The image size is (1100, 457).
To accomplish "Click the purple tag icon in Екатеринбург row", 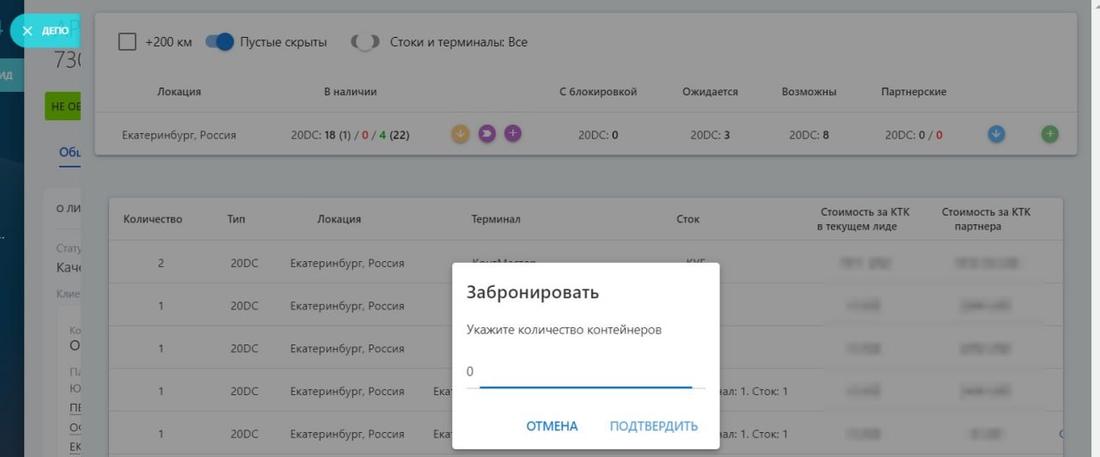I will click(487, 133).
